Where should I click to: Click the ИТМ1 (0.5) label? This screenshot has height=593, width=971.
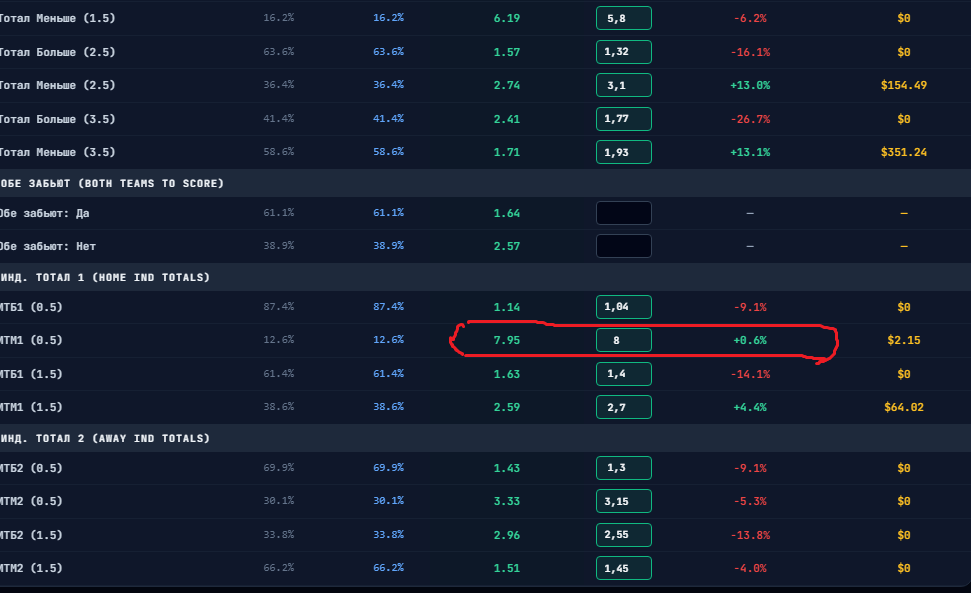31,340
